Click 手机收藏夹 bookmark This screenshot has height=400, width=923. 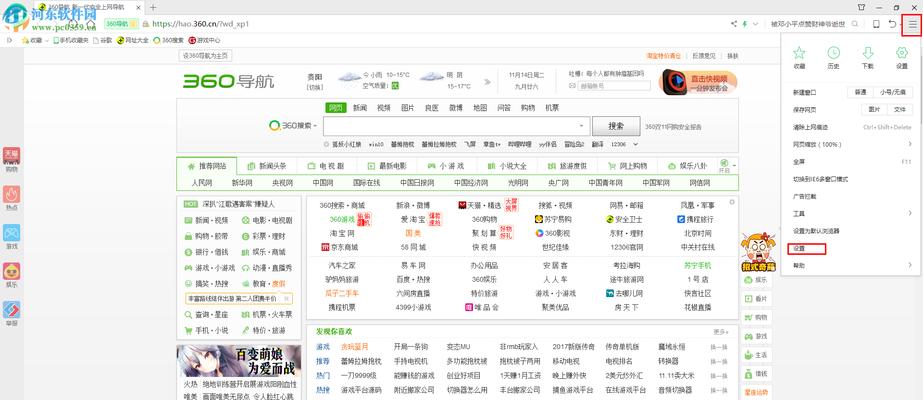(71, 41)
